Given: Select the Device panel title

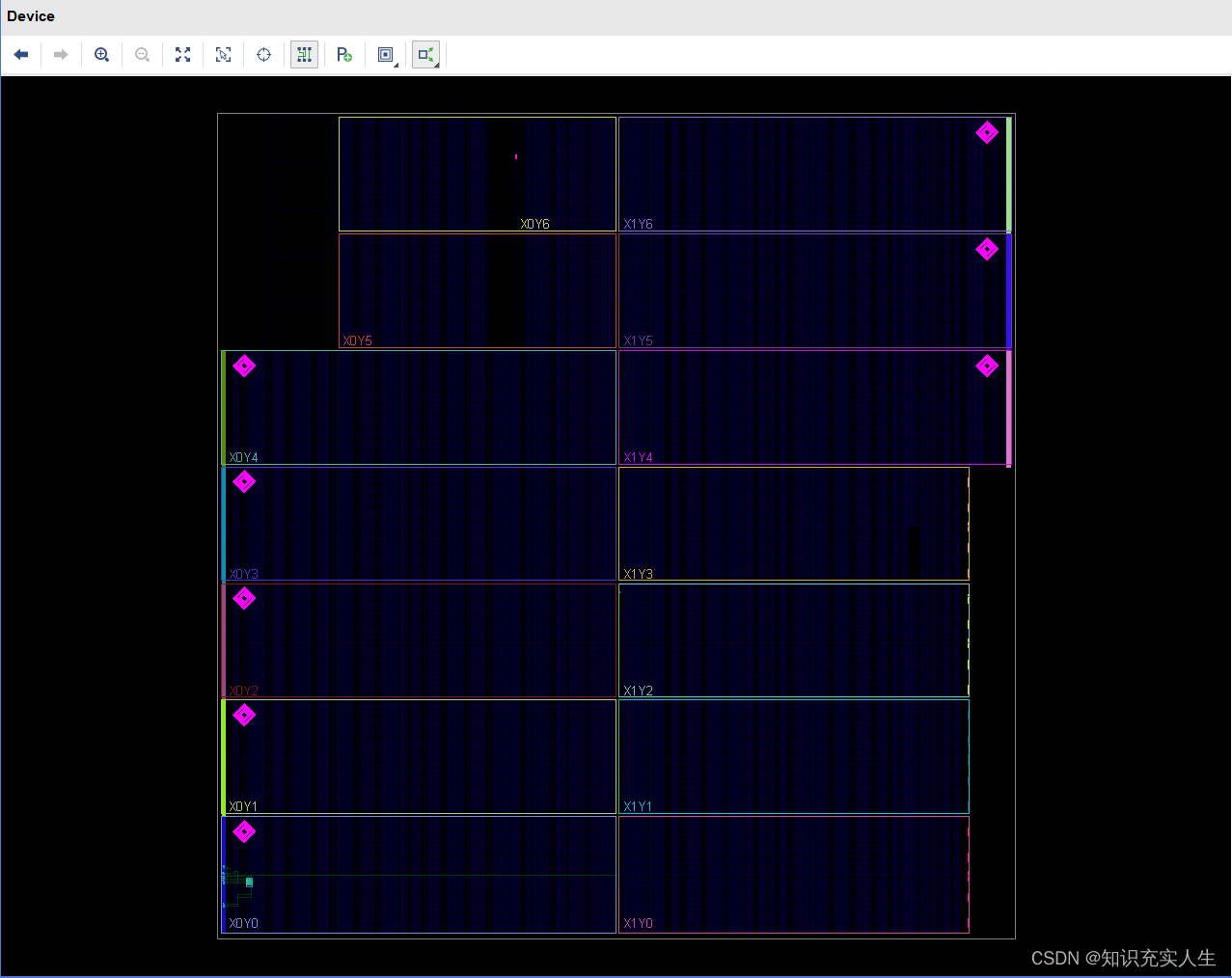Looking at the screenshot, I should click(x=31, y=16).
